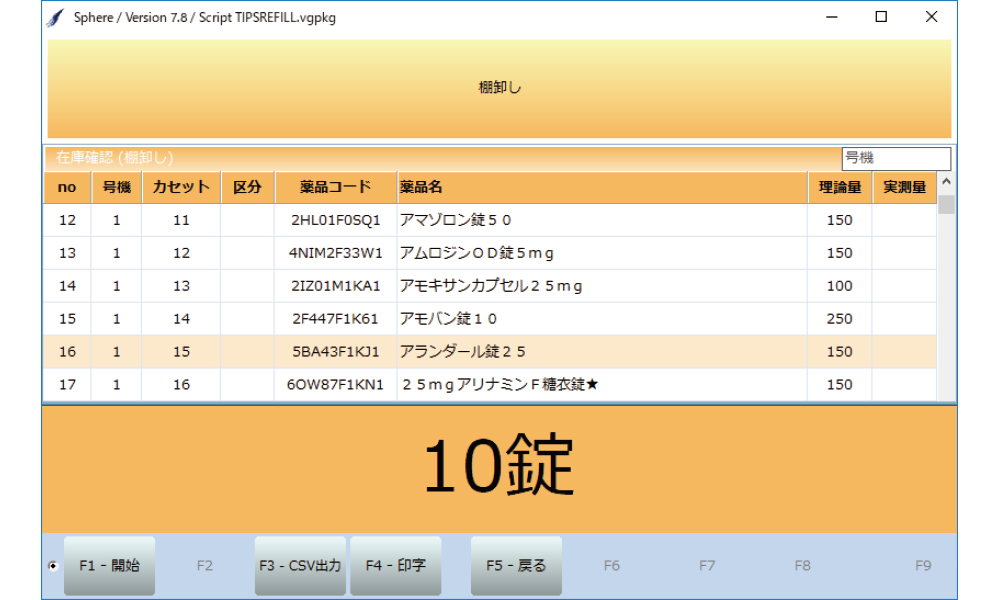Click the 実測量 column header
1000x600 pixels.
click(904, 187)
